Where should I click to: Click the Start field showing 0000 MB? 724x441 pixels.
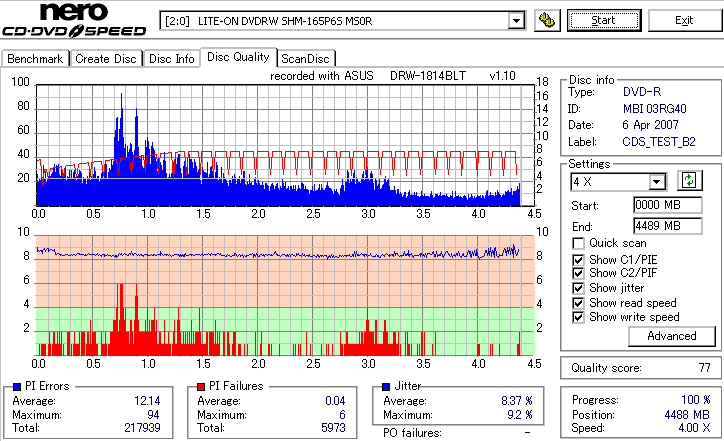pos(668,205)
